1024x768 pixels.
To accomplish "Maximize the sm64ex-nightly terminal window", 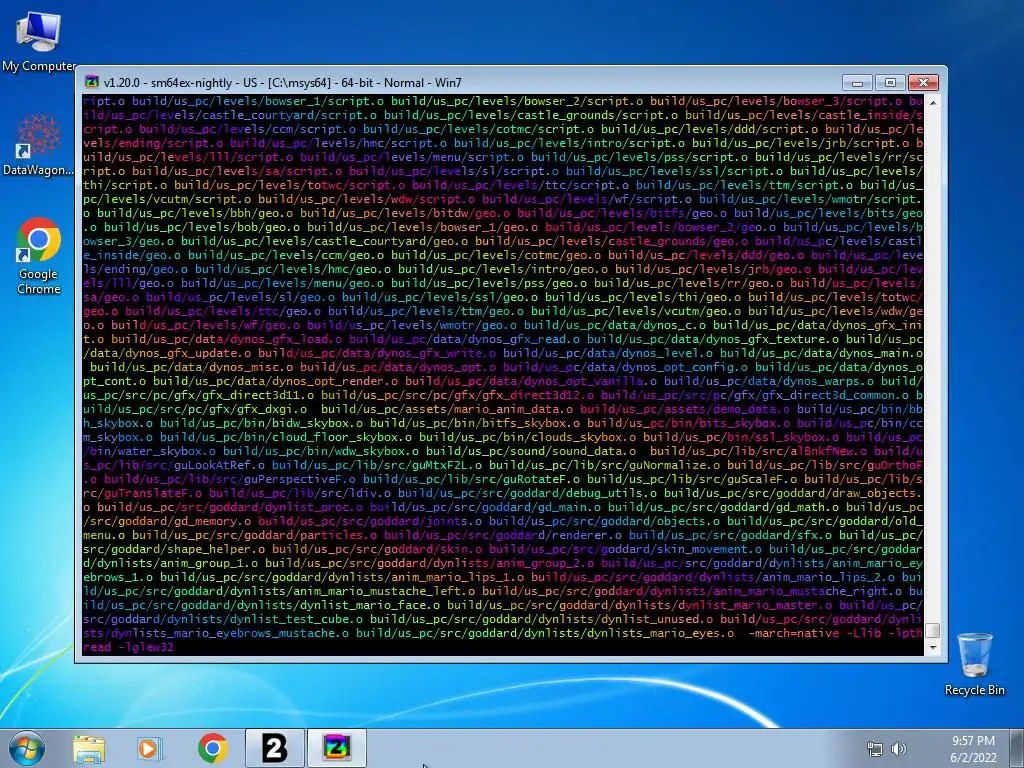I will pos(889,82).
